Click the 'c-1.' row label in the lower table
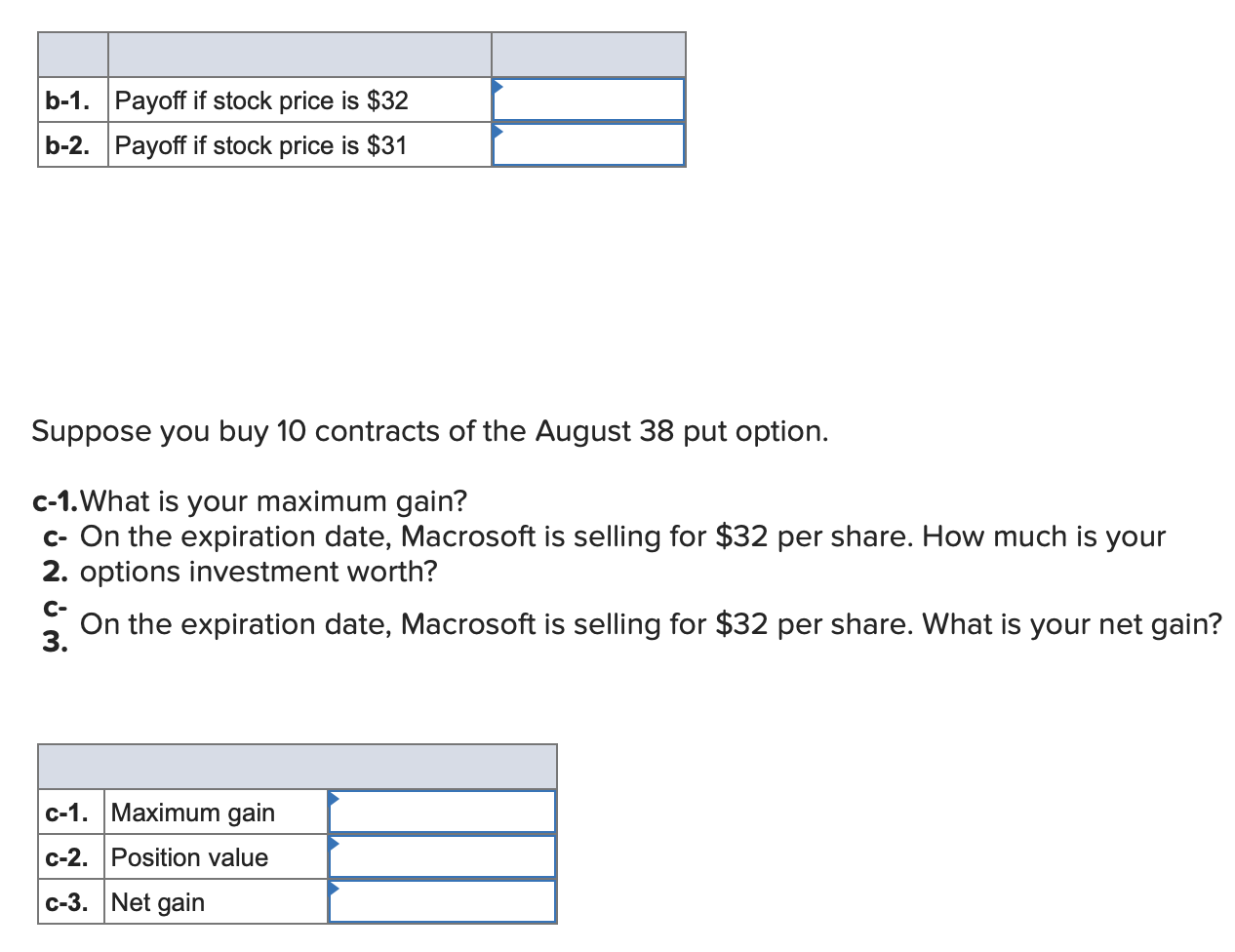Image resolution: width=1235 pixels, height=952 pixels. tap(69, 812)
